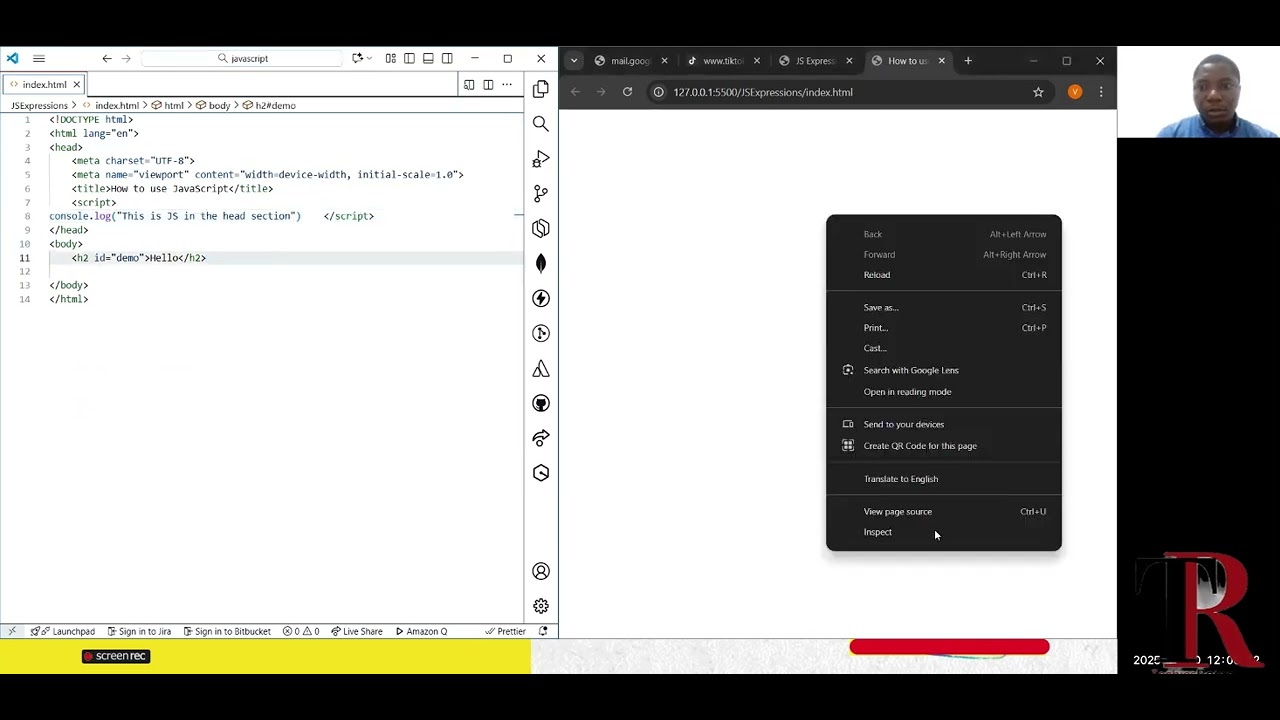Choose Send to your devices
Image resolution: width=1280 pixels, height=720 pixels.
(944, 424)
